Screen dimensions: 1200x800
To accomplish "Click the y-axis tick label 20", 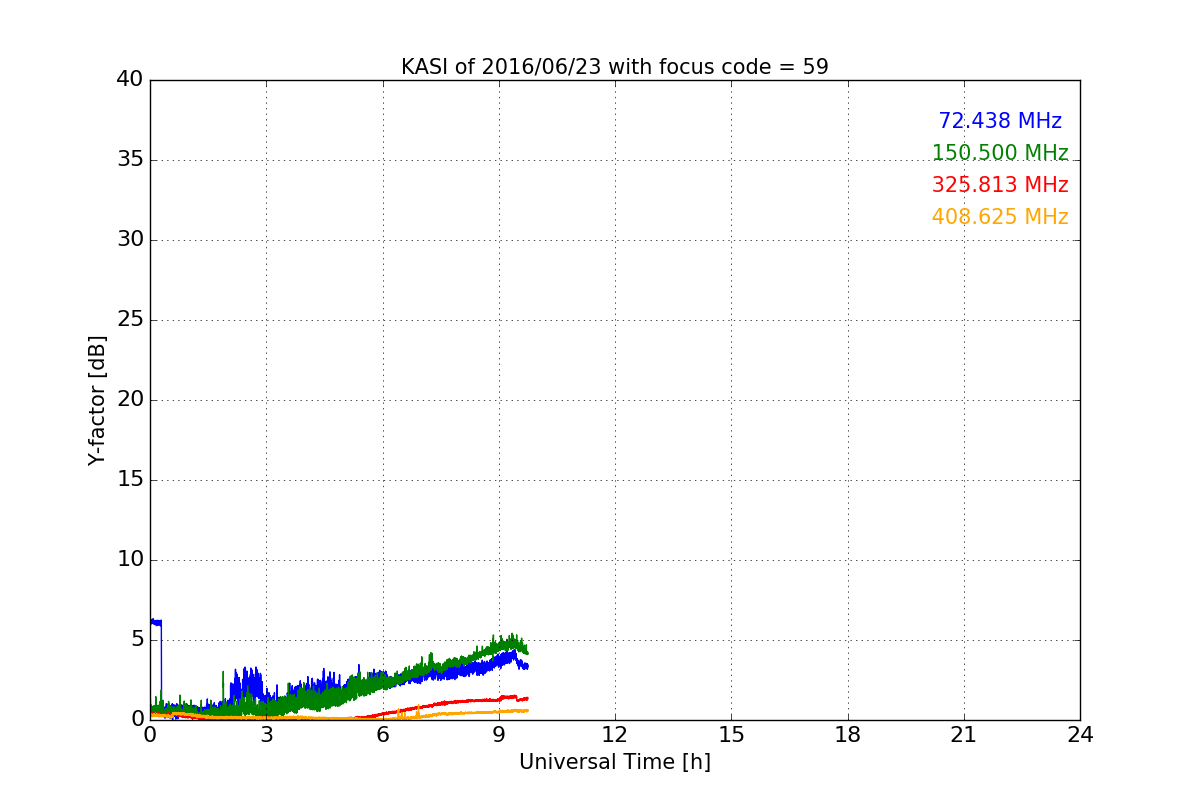I will point(130,400).
